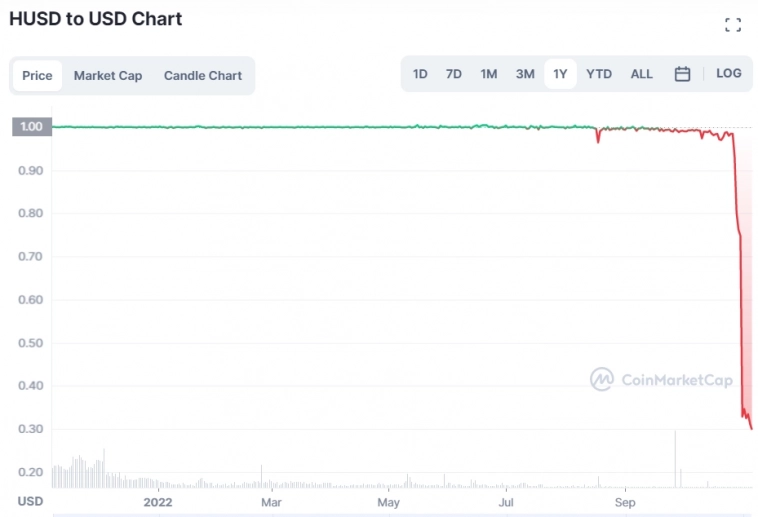Open the calendar date picker
Image resolution: width=758 pixels, height=517 pixels.
tap(682, 74)
